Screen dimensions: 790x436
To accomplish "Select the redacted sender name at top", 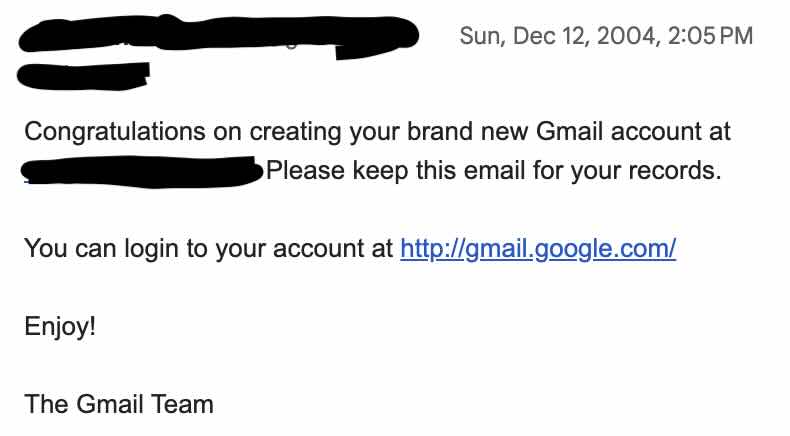I will (x=220, y=38).
